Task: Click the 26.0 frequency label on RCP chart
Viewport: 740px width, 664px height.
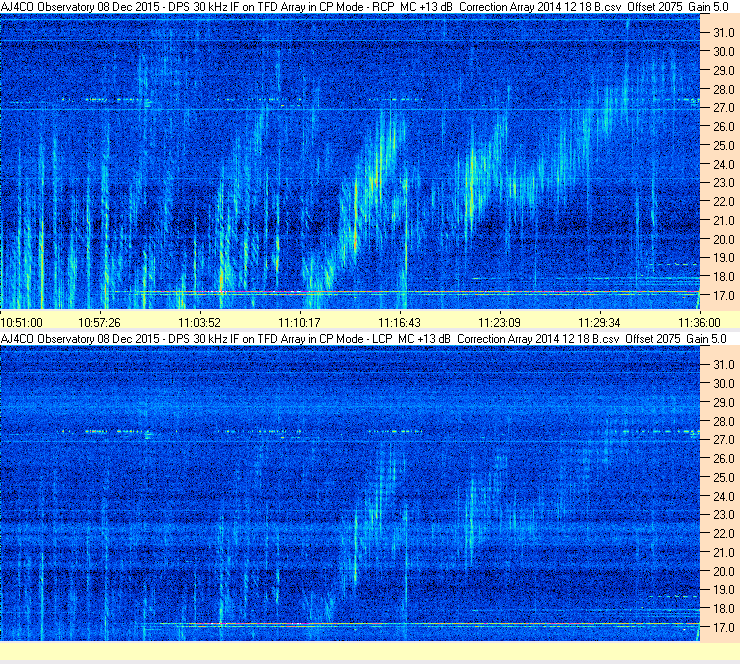Action: click(x=723, y=126)
